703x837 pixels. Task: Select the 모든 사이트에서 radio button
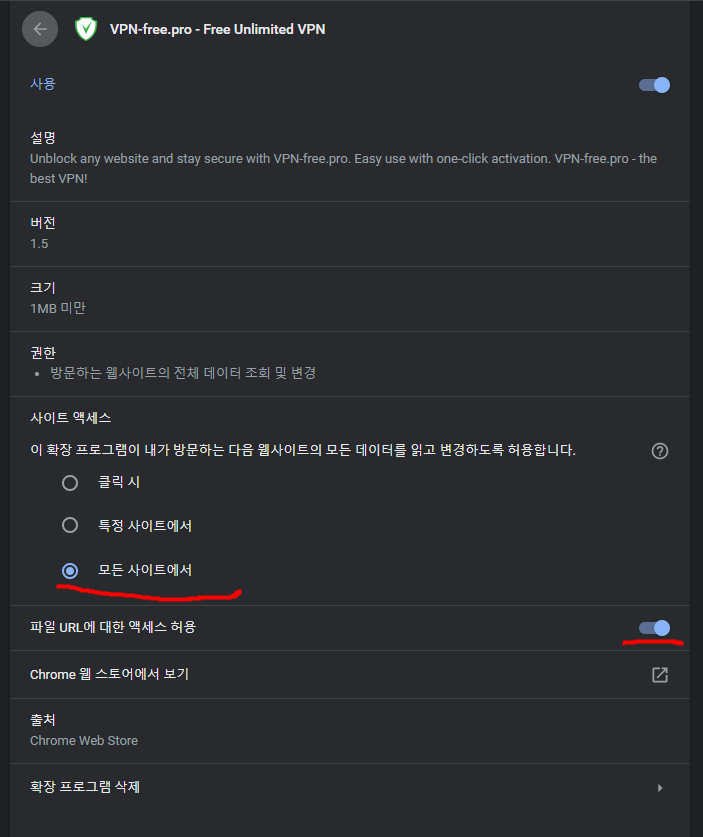pyautogui.click(x=70, y=571)
